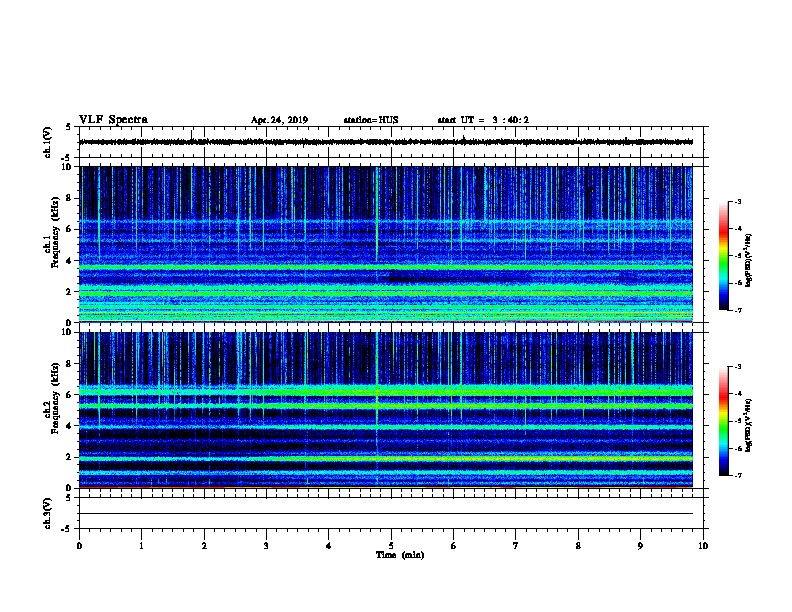
Task: Select the upper colorbar "log(PSD)" unit label
Action: tap(749, 260)
